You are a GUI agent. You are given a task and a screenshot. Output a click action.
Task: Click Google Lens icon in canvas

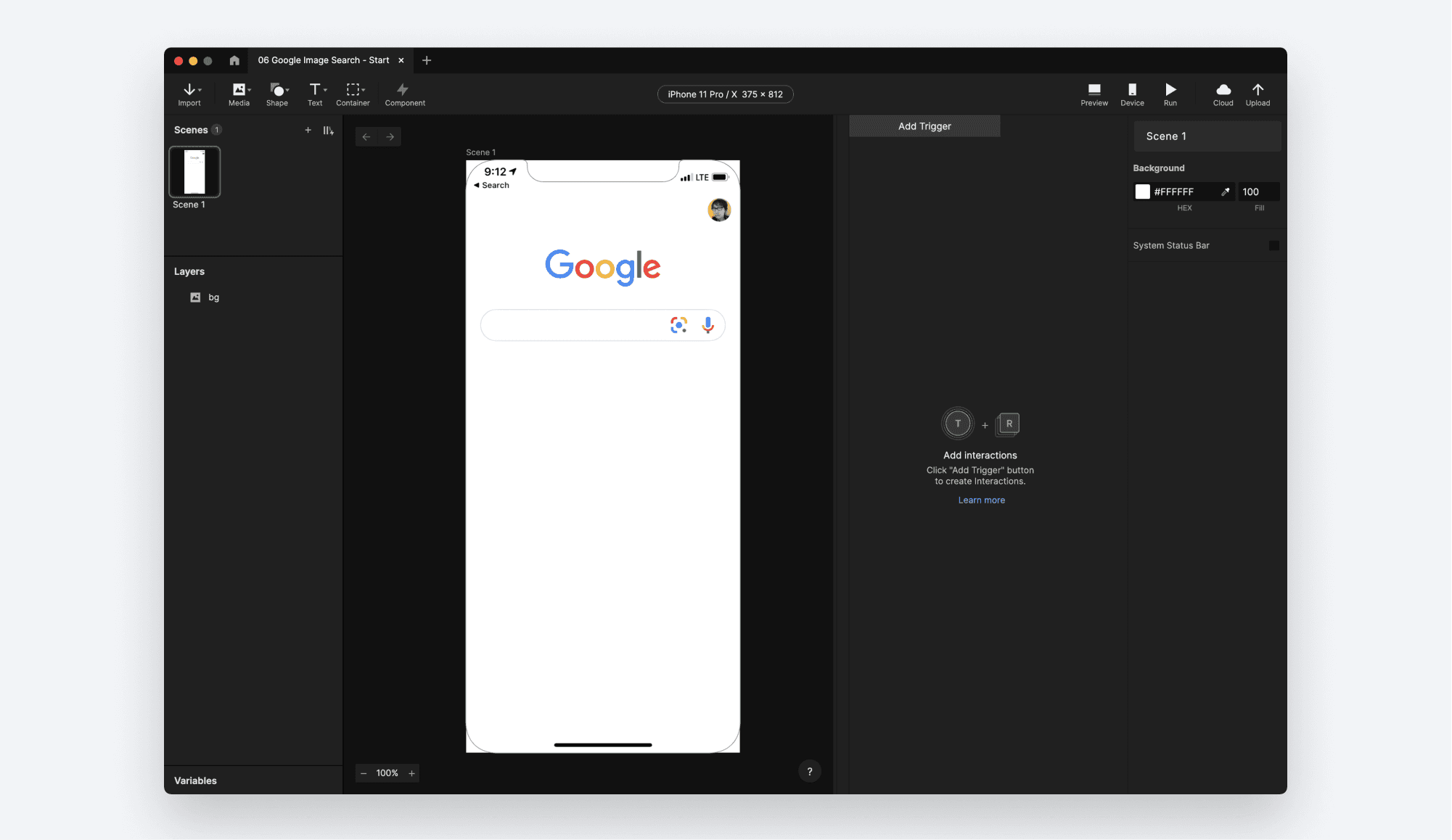[678, 325]
